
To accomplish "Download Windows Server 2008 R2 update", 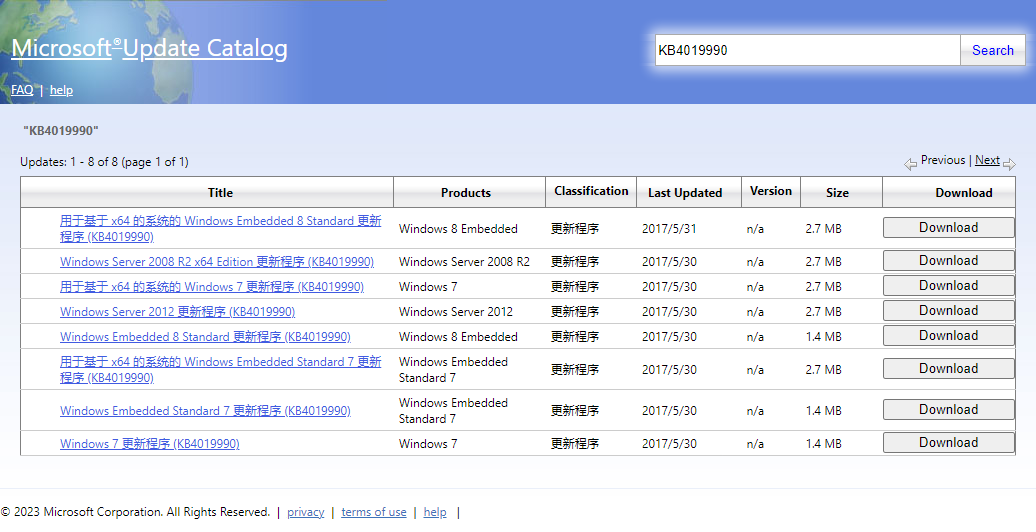I will (x=948, y=260).
